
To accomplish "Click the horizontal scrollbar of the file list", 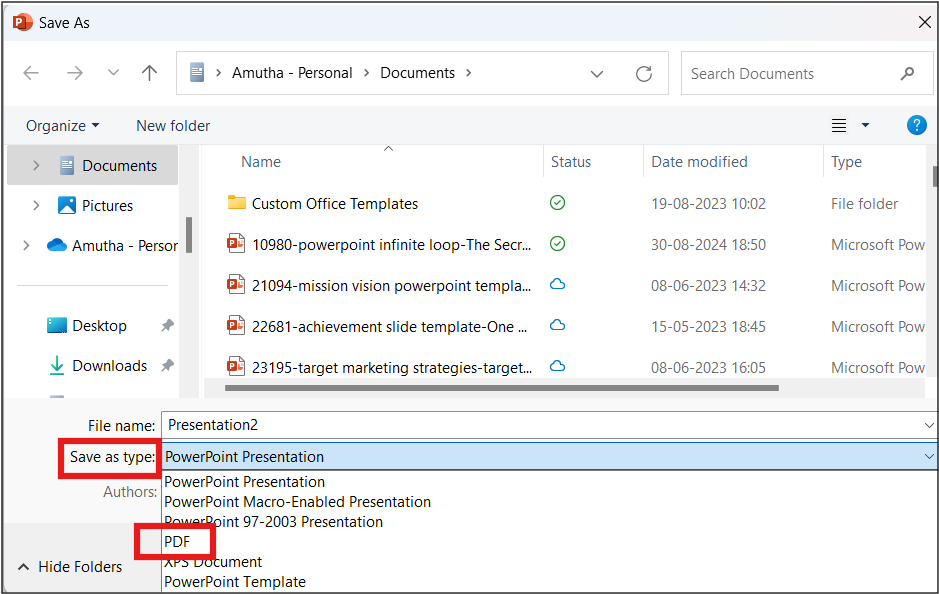I will click(x=501, y=388).
